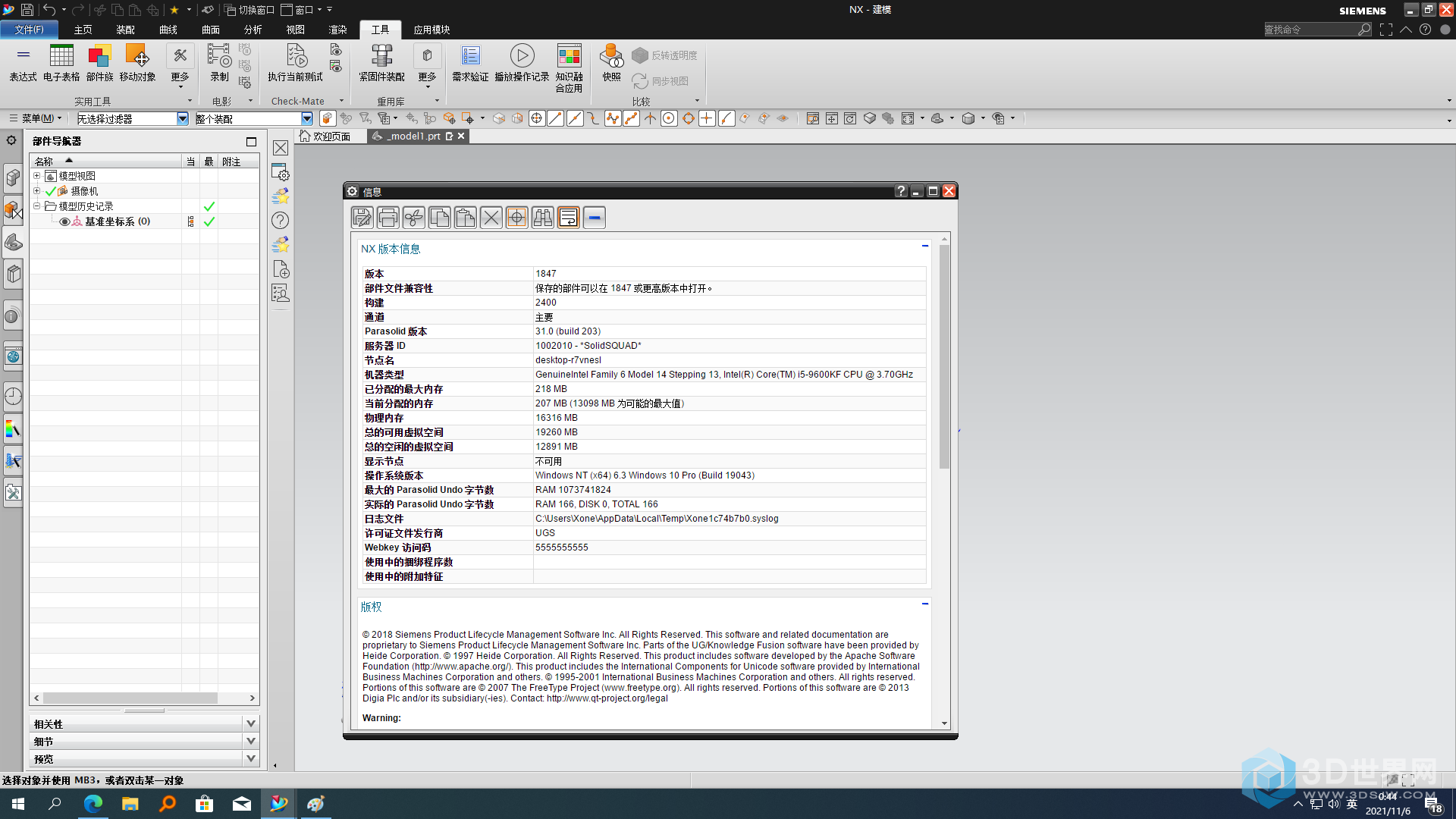Run Check-Mate current tests (执行当前测试)
The height and width of the screenshot is (819, 1456).
(x=295, y=63)
